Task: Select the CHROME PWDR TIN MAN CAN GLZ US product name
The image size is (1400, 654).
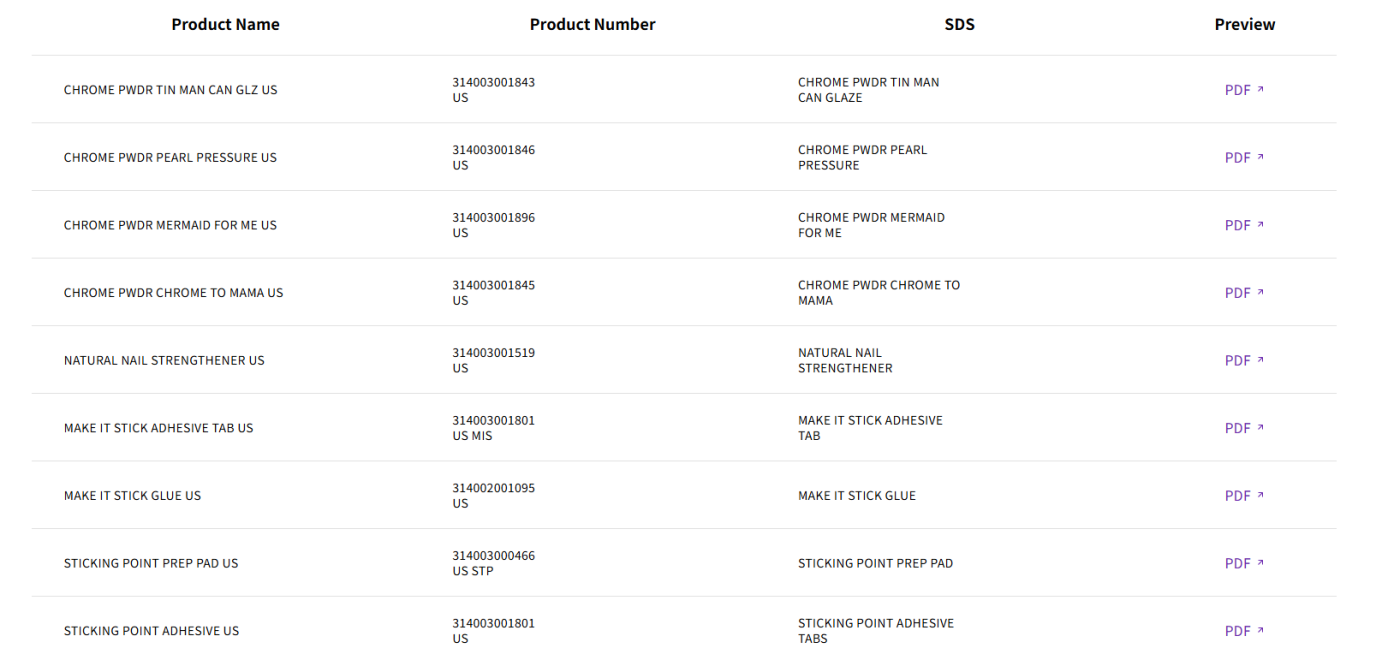Action: (170, 90)
